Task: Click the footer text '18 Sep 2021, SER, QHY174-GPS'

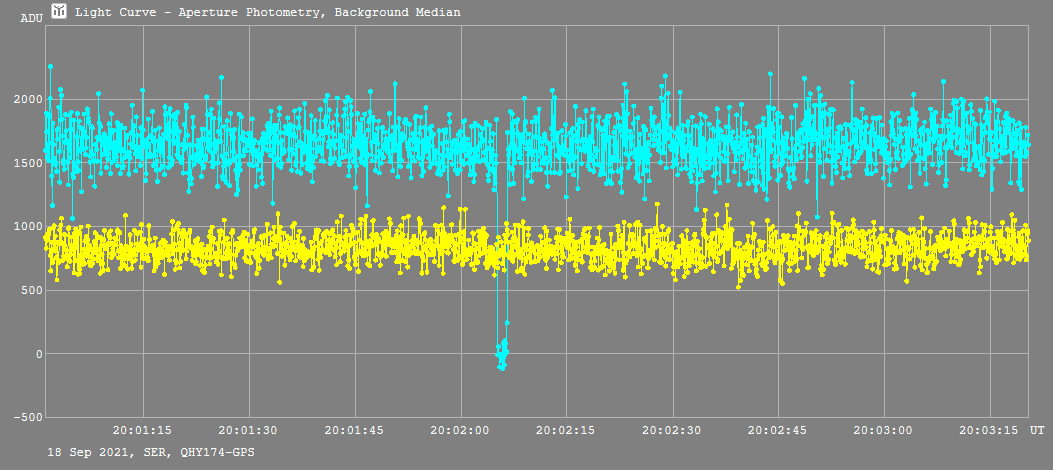Action: [x=151, y=452]
